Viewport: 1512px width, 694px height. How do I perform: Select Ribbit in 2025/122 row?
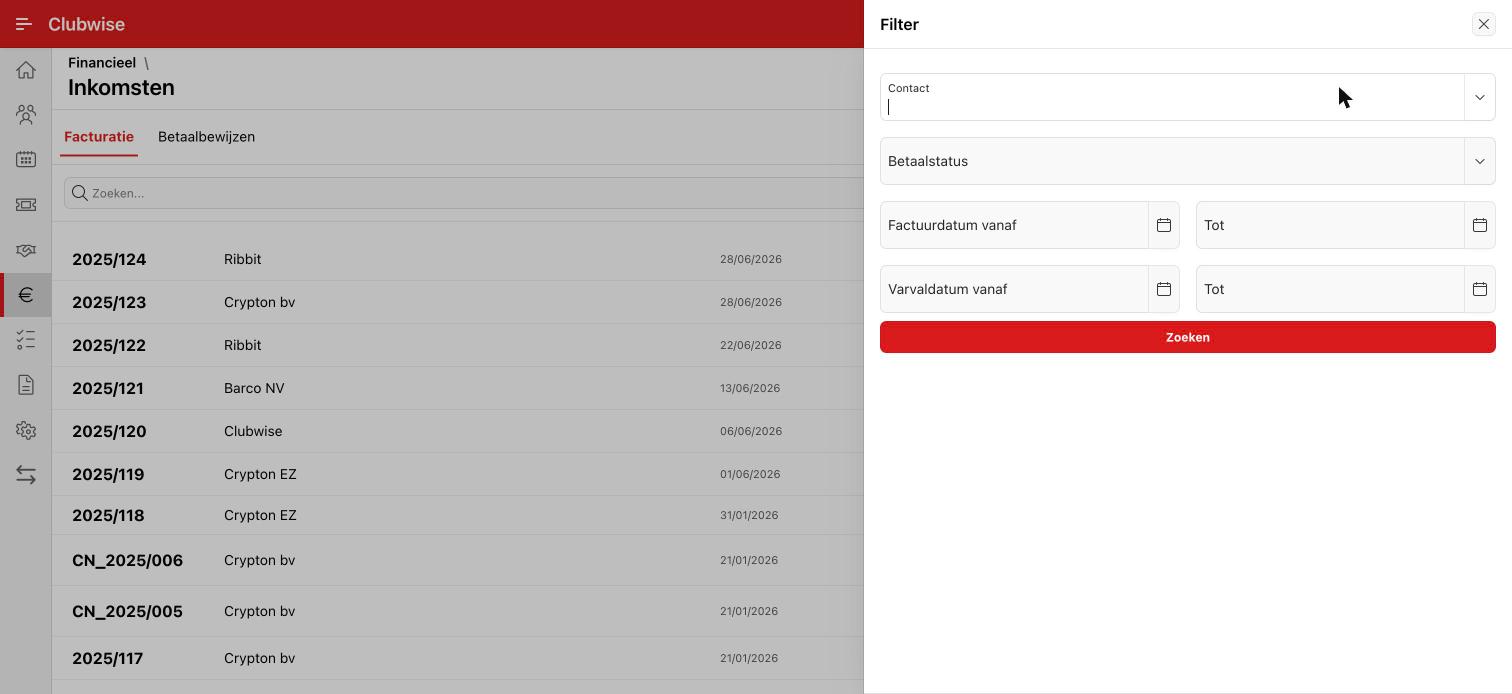tap(242, 345)
